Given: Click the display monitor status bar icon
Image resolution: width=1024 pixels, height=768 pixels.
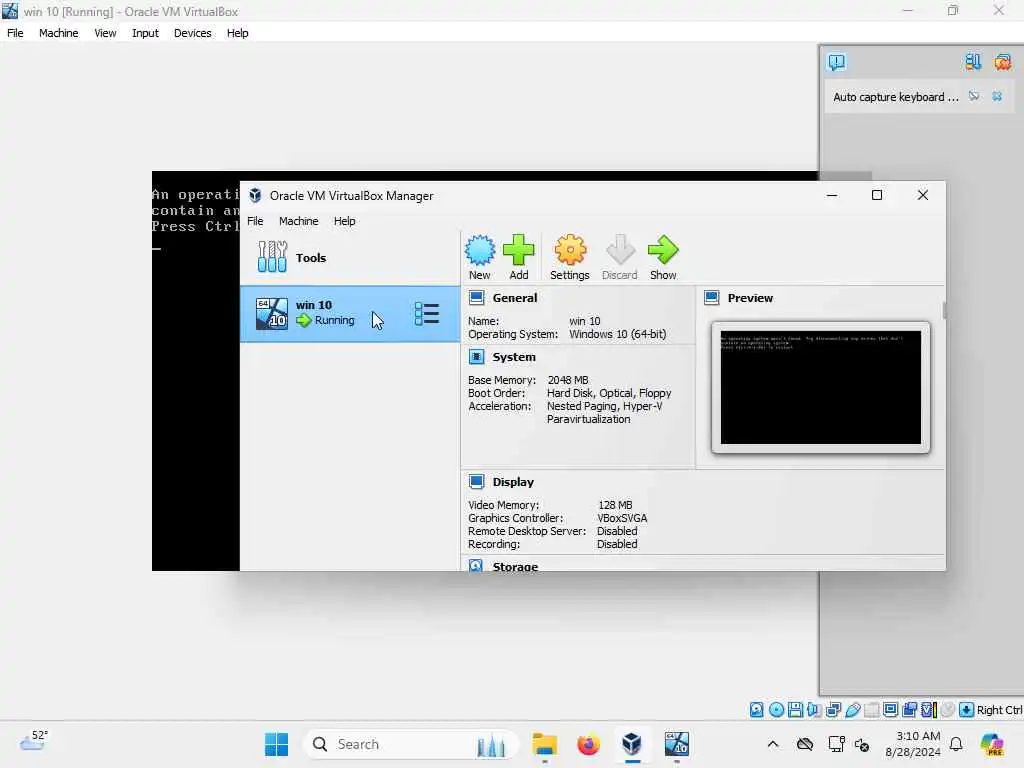Looking at the screenshot, I should [x=890, y=710].
